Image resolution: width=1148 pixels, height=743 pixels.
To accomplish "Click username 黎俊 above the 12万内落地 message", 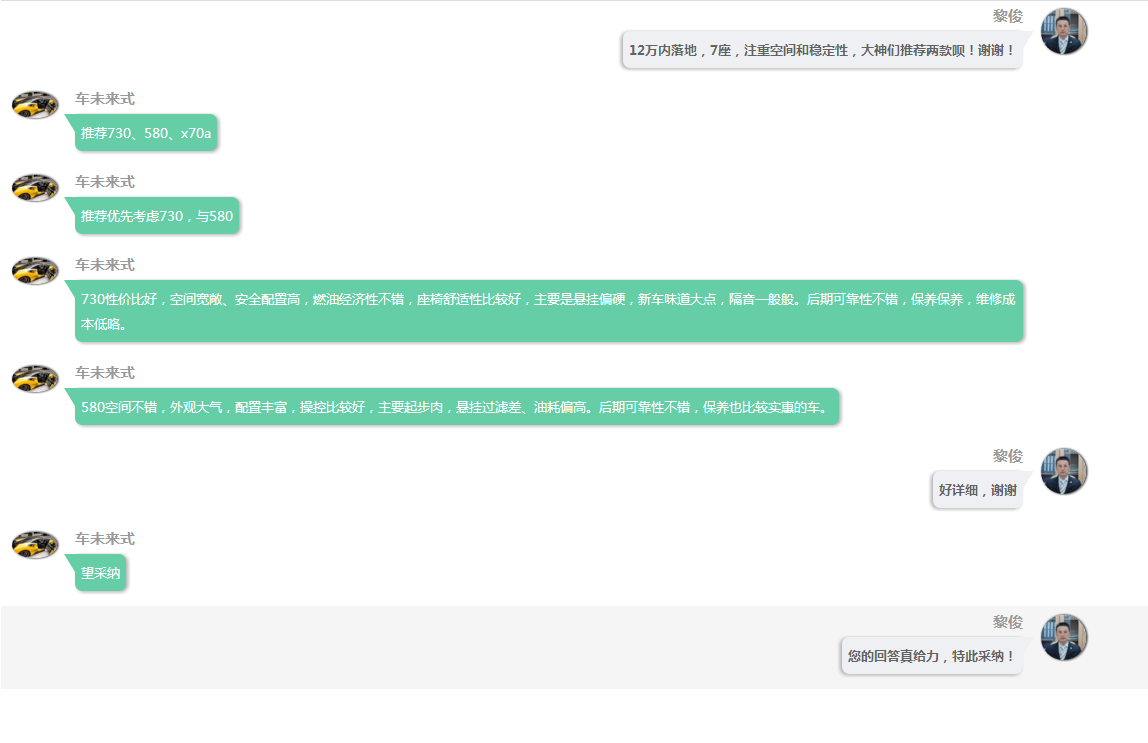I will pyautogui.click(x=1007, y=16).
